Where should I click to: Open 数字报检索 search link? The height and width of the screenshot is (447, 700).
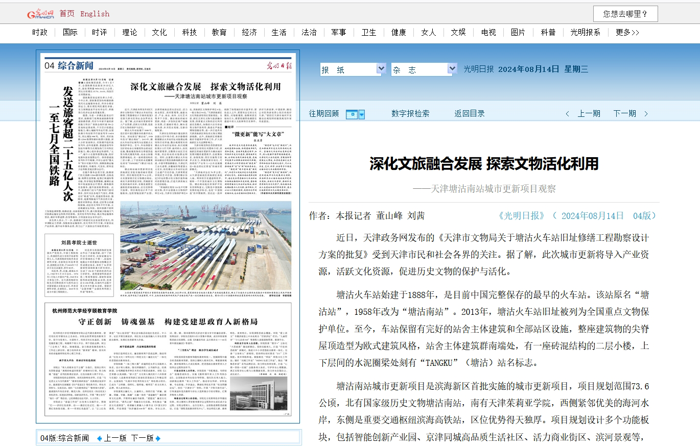[x=410, y=114]
